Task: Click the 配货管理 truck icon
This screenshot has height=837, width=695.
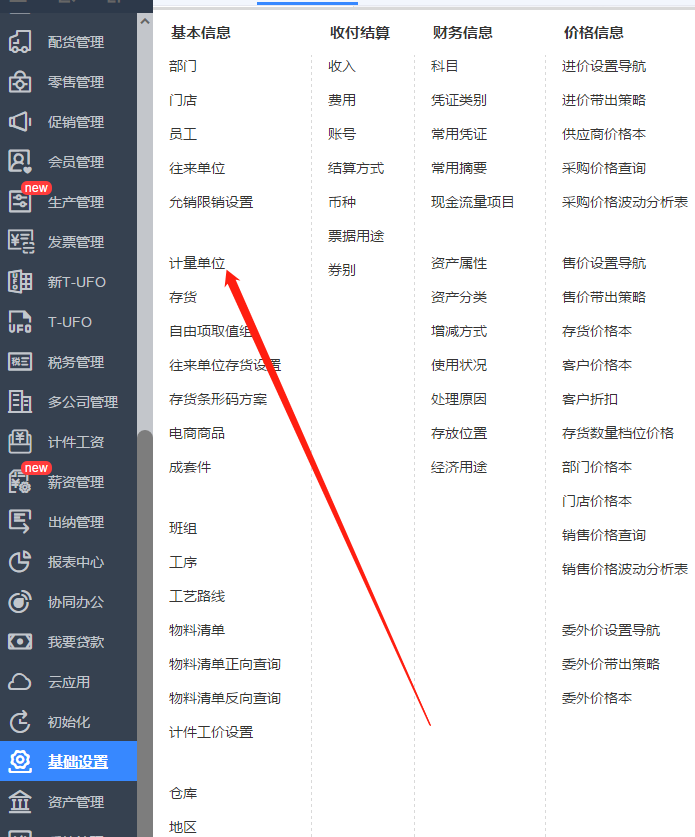Action: tap(20, 42)
